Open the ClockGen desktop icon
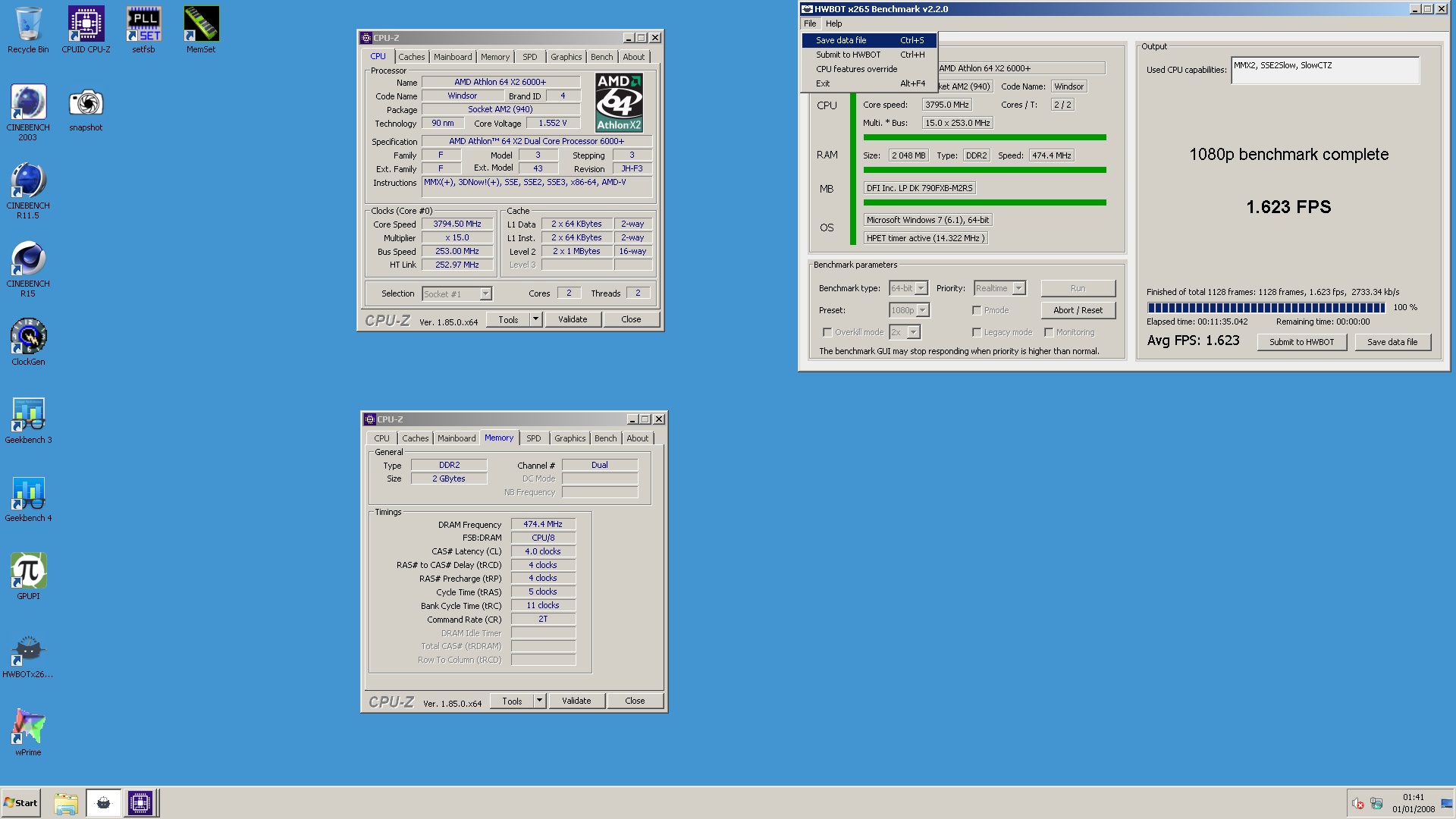Image resolution: width=1456 pixels, height=819 pixels. point(28,342)
